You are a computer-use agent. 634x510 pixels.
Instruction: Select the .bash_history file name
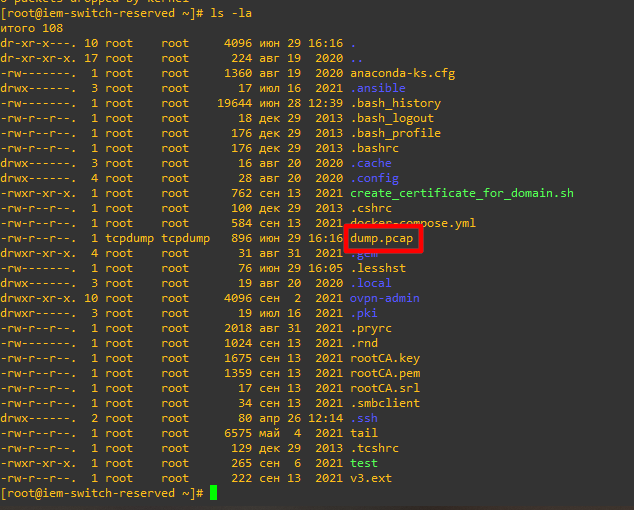click(395, 103)
